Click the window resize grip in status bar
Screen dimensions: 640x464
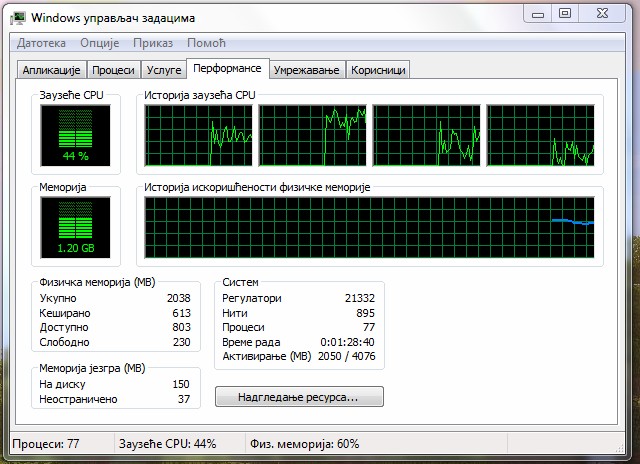(x=619, y=447)
